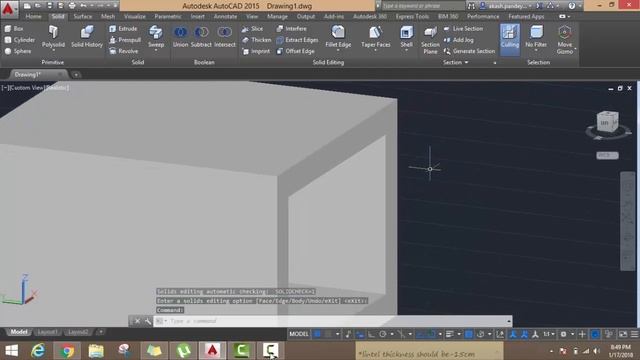
Task: Switch to the Parametric ribbon tab
Action: pos(168,16)
